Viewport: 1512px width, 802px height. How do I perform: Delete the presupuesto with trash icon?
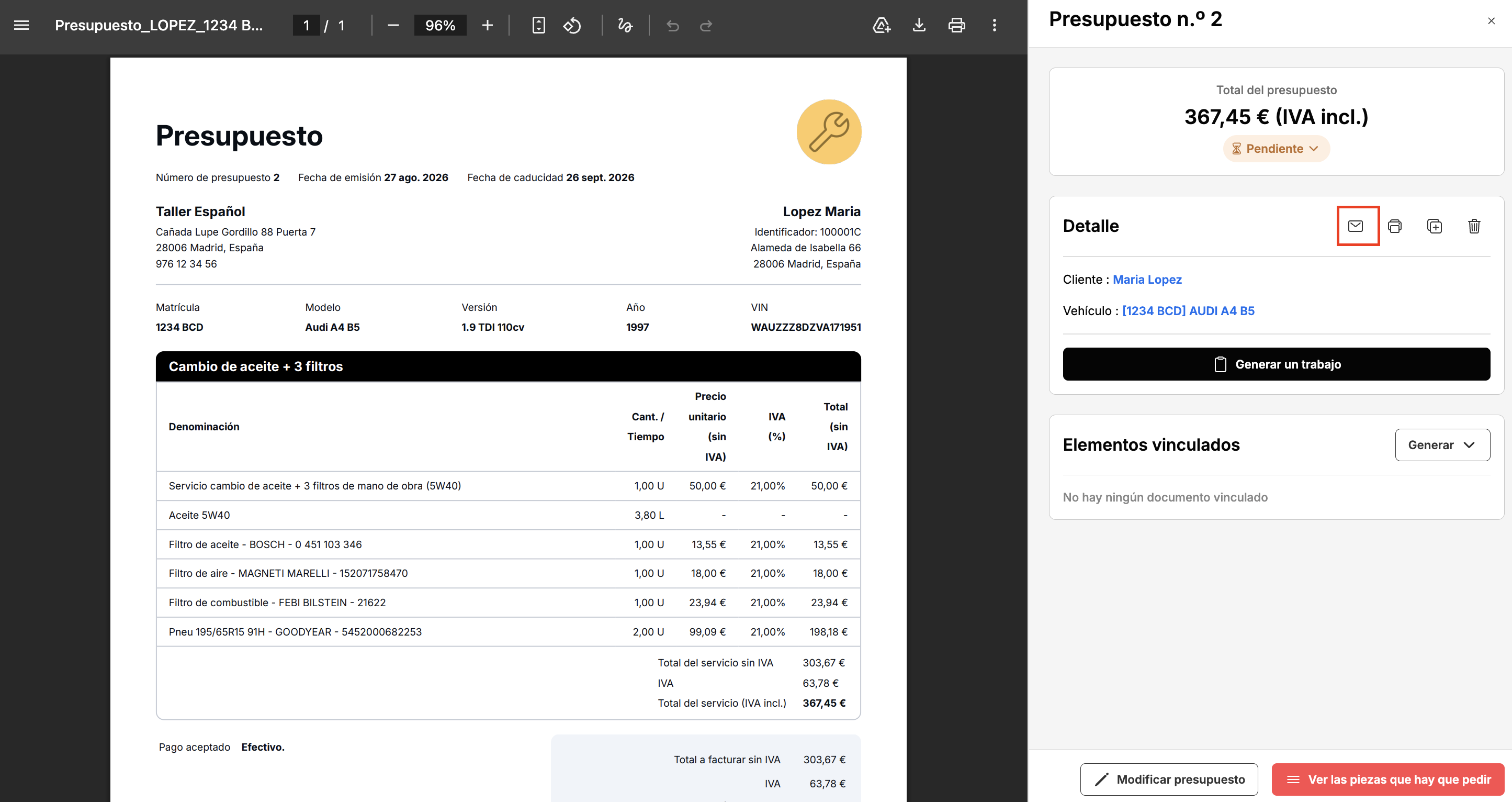click(1474, 226)
